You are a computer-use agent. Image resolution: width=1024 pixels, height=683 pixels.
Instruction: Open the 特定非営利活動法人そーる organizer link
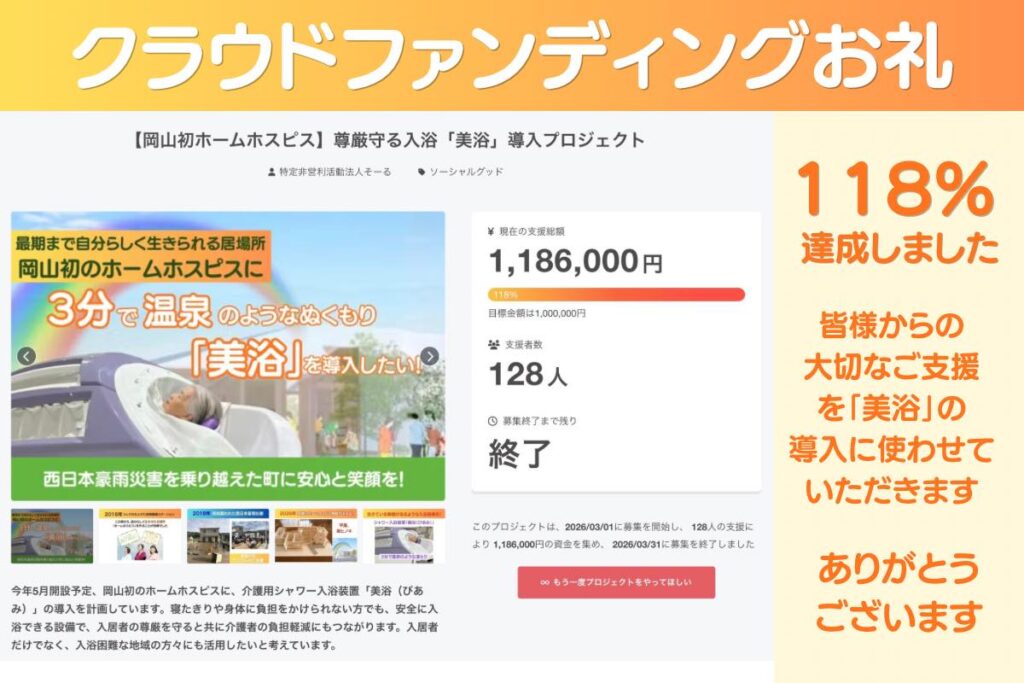[322, 172]
